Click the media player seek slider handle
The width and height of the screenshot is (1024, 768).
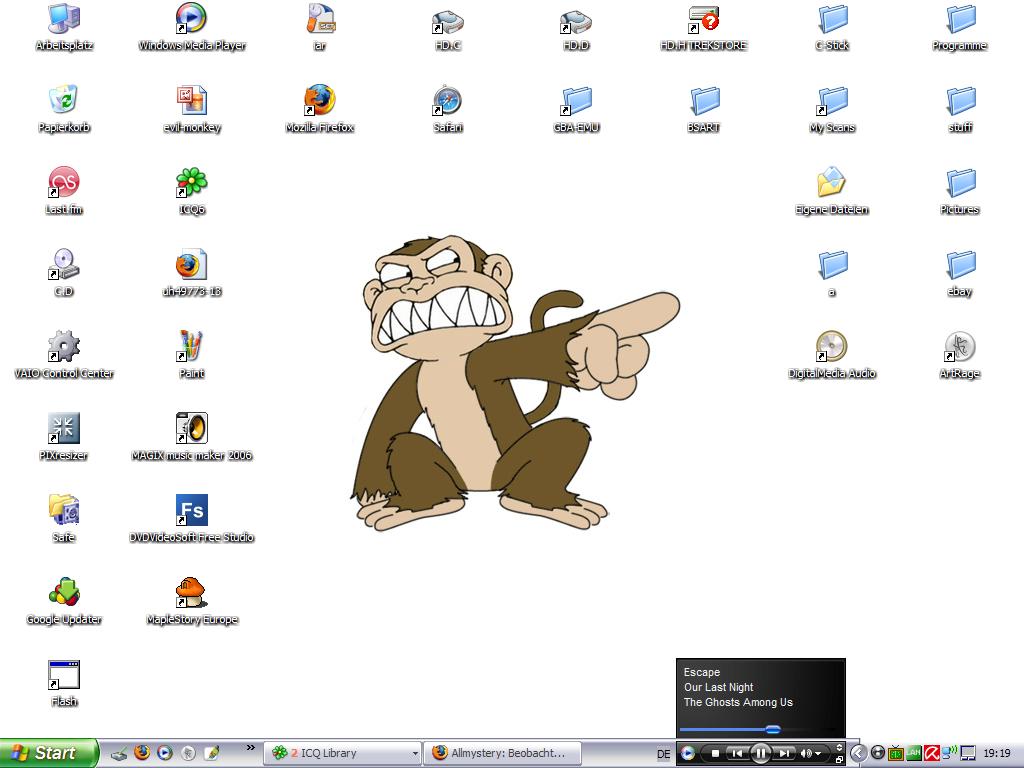773,729
